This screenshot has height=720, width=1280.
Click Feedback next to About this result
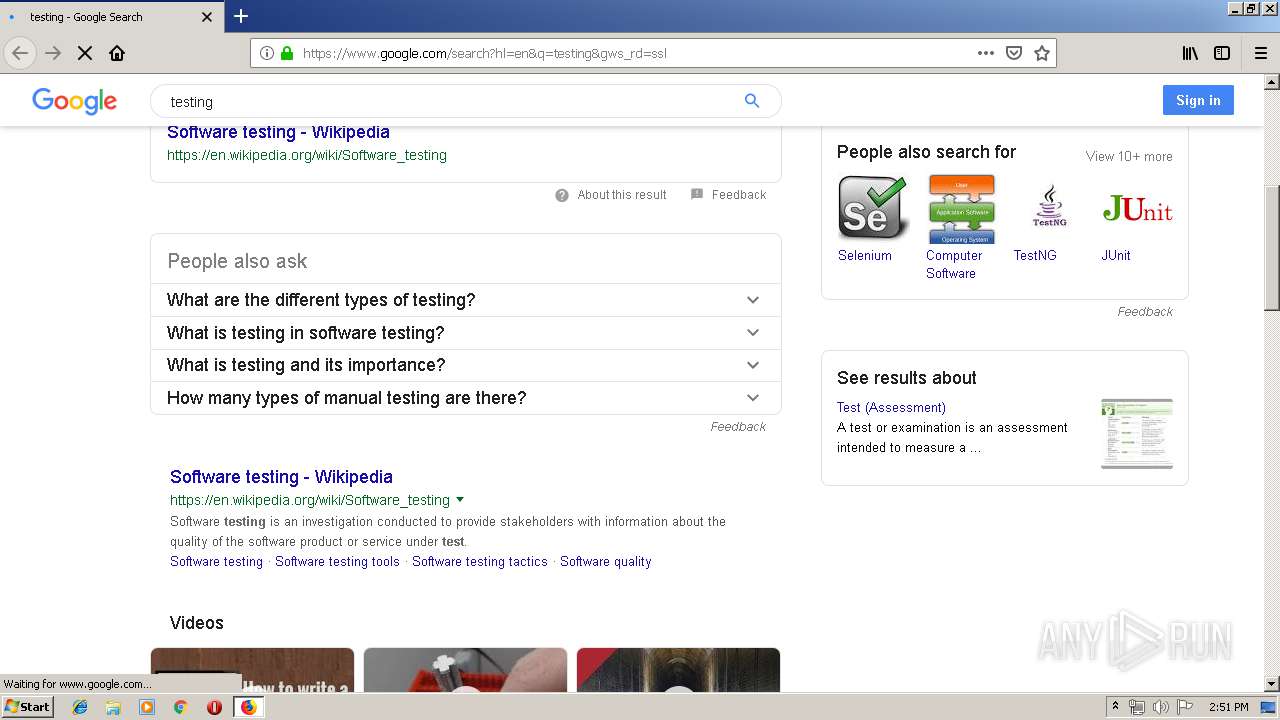(739, 195)
